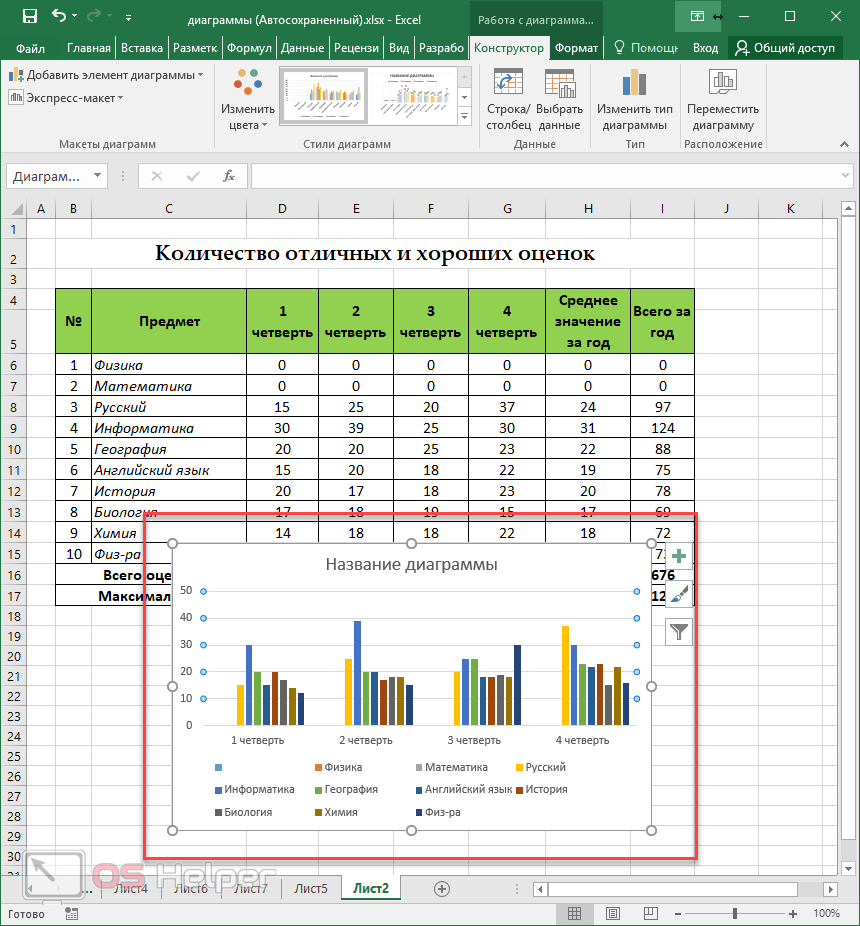Click Move Chart (Переместить диаграмму) icon
This screenshot has height=926, width=860.
[x=722, y=100]
